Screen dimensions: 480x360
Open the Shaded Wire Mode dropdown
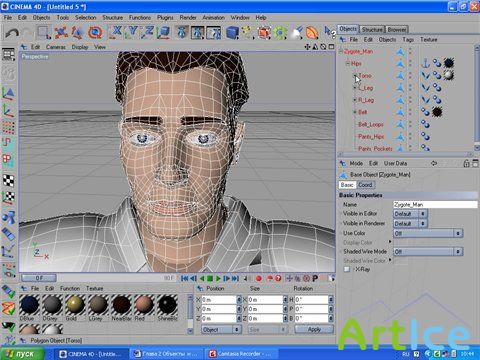tap(428, 251)
